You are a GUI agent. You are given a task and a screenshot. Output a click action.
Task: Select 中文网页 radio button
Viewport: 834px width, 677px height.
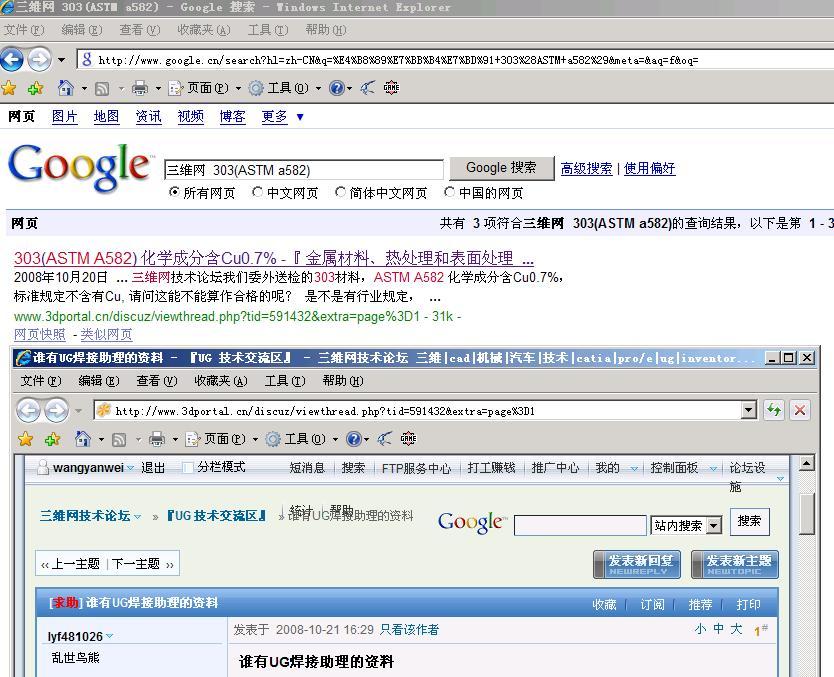257,192
